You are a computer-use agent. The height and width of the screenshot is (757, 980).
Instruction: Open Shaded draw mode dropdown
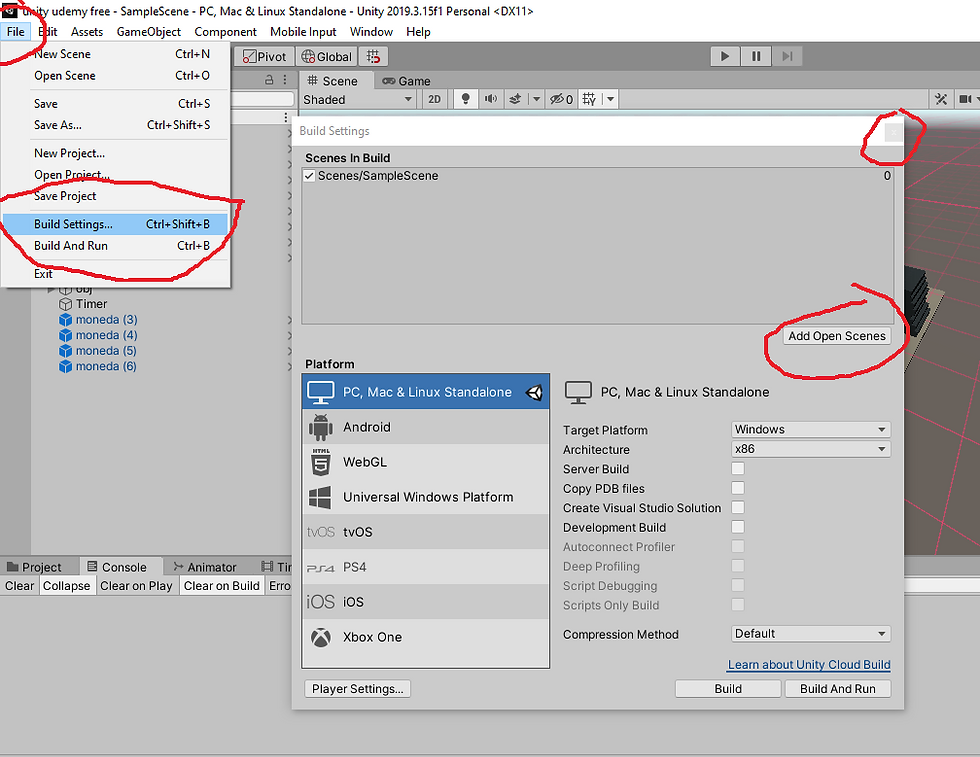pos(358,99)
